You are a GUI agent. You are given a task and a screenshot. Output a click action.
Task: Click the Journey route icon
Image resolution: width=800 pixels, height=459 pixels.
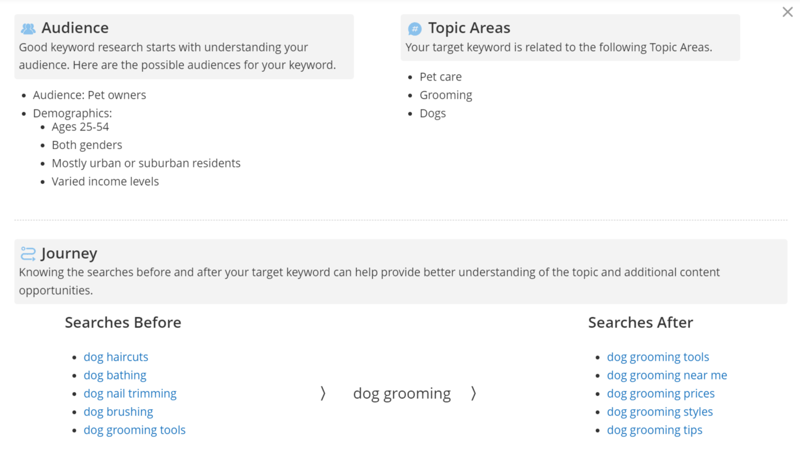[x=28, y=253]
